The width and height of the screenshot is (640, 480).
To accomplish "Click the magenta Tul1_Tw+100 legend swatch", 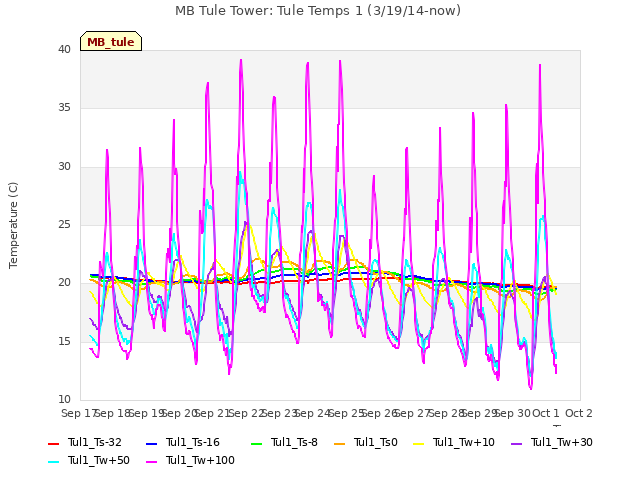I will [151, 461].
